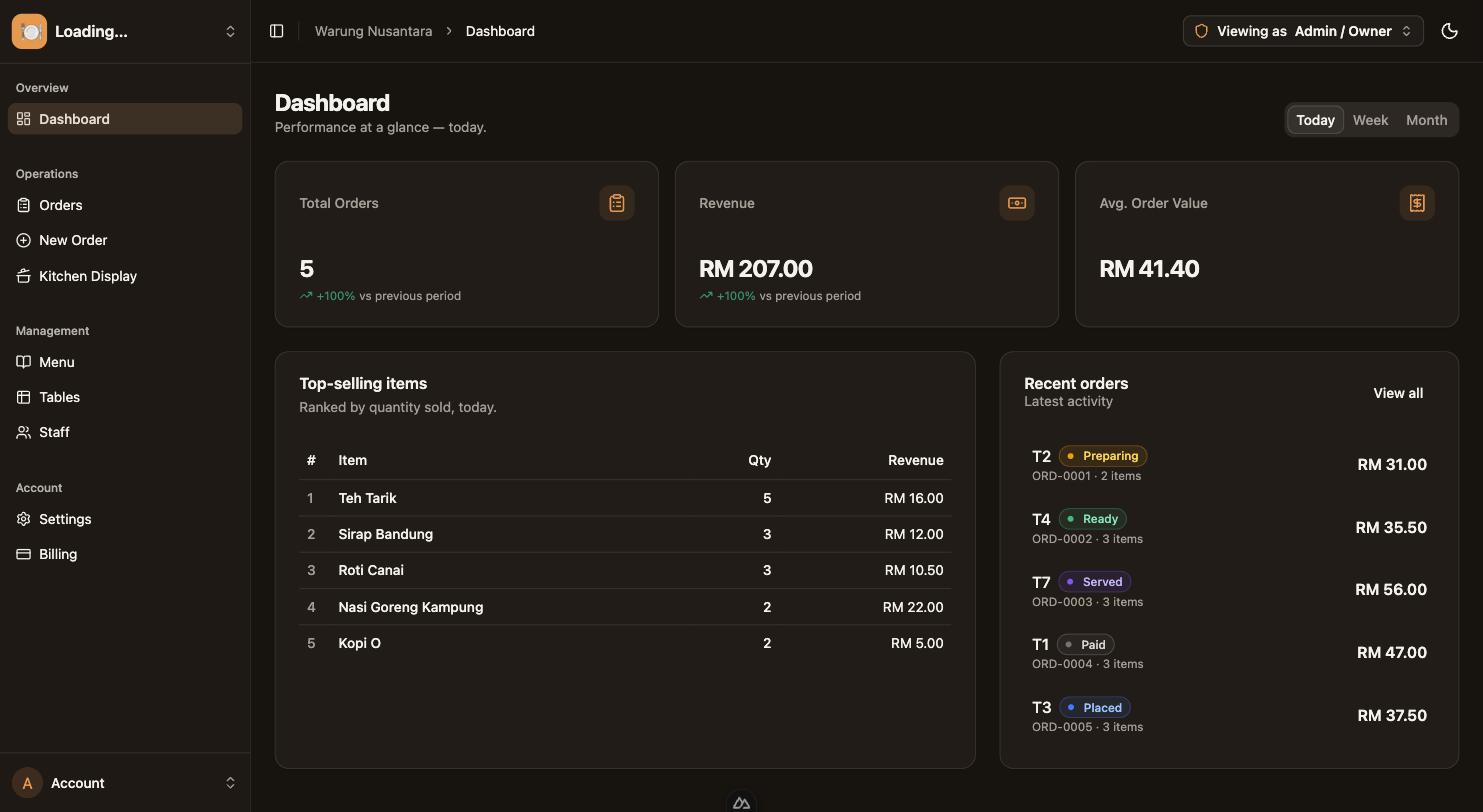Click Warung Nusantara breadcrumb link
Viewport: 1483px width, 812px height.
(373, 31)
